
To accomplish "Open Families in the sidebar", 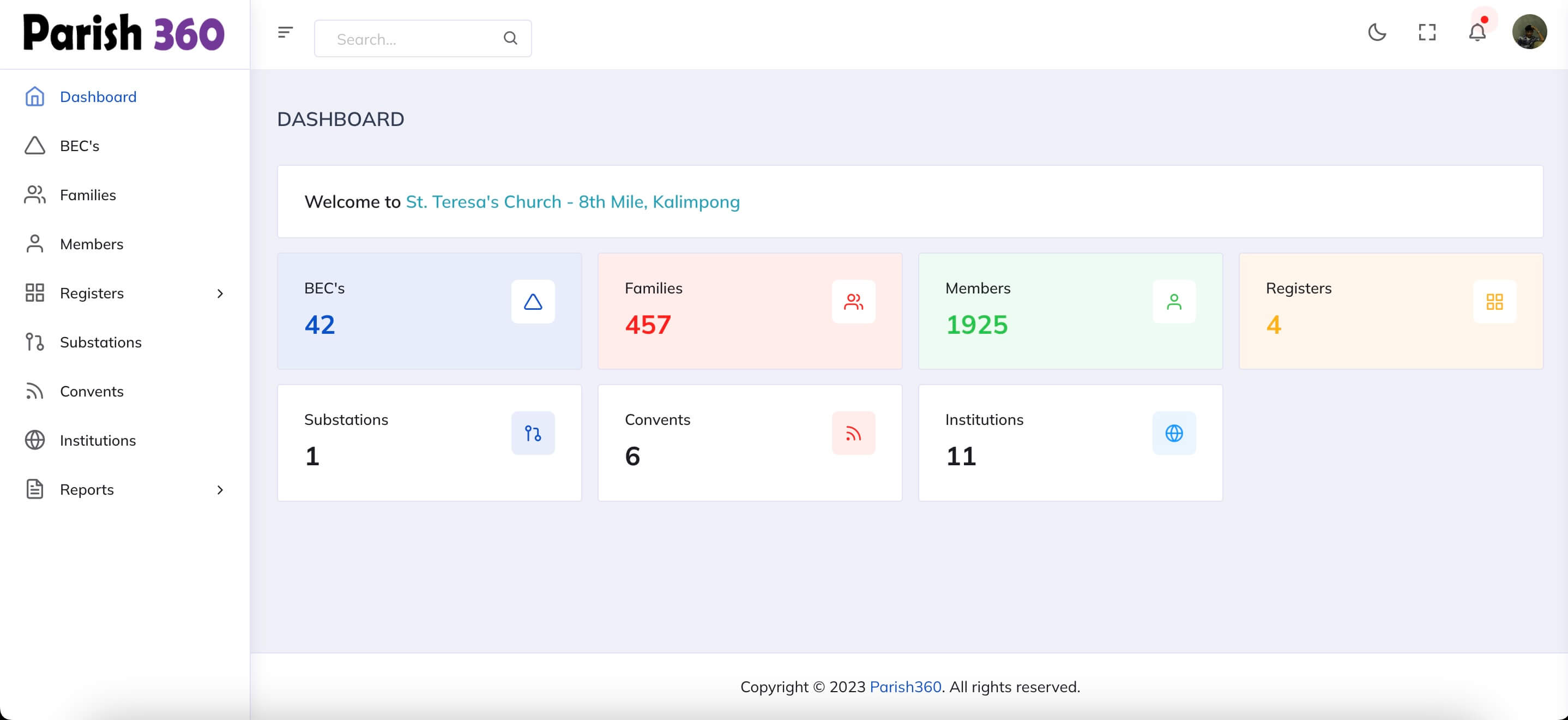I will coord(88,195).
